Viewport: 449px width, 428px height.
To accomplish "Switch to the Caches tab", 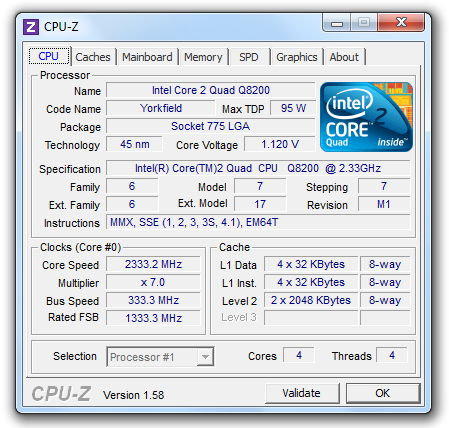I will [93, 57].
